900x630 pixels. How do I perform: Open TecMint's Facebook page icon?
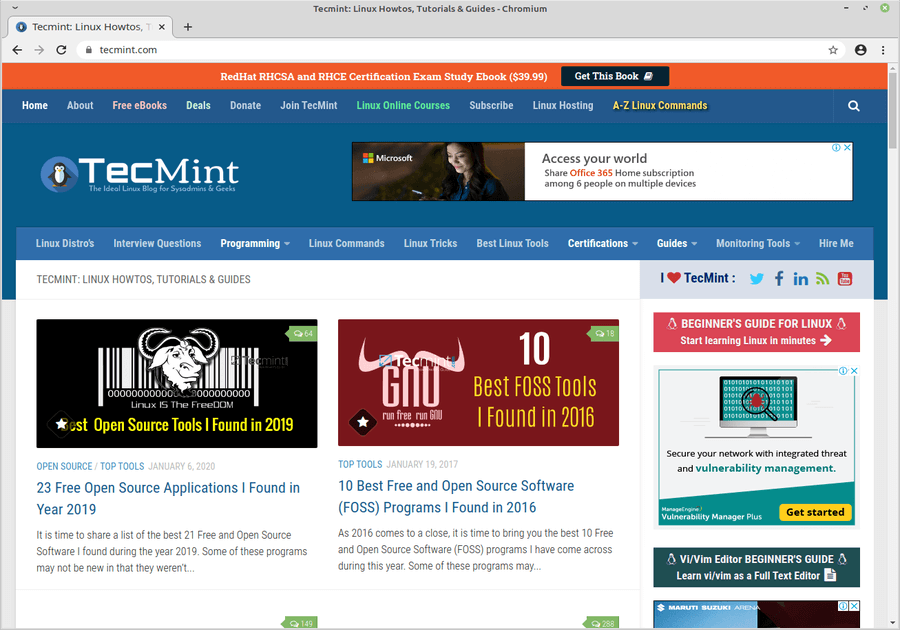779,279
